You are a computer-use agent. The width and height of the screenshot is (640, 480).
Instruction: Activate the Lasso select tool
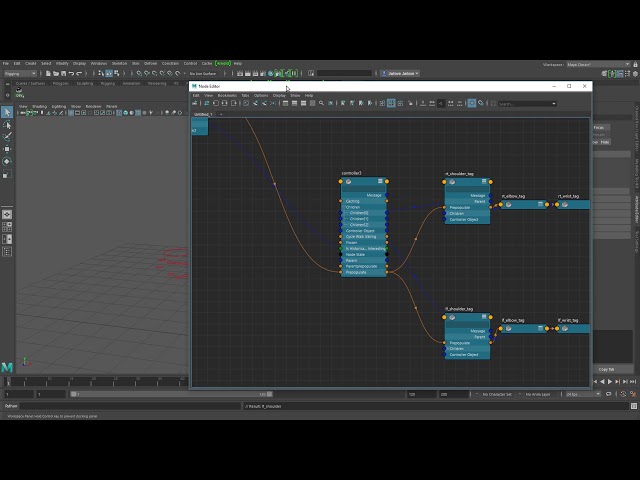pos(7,124)
